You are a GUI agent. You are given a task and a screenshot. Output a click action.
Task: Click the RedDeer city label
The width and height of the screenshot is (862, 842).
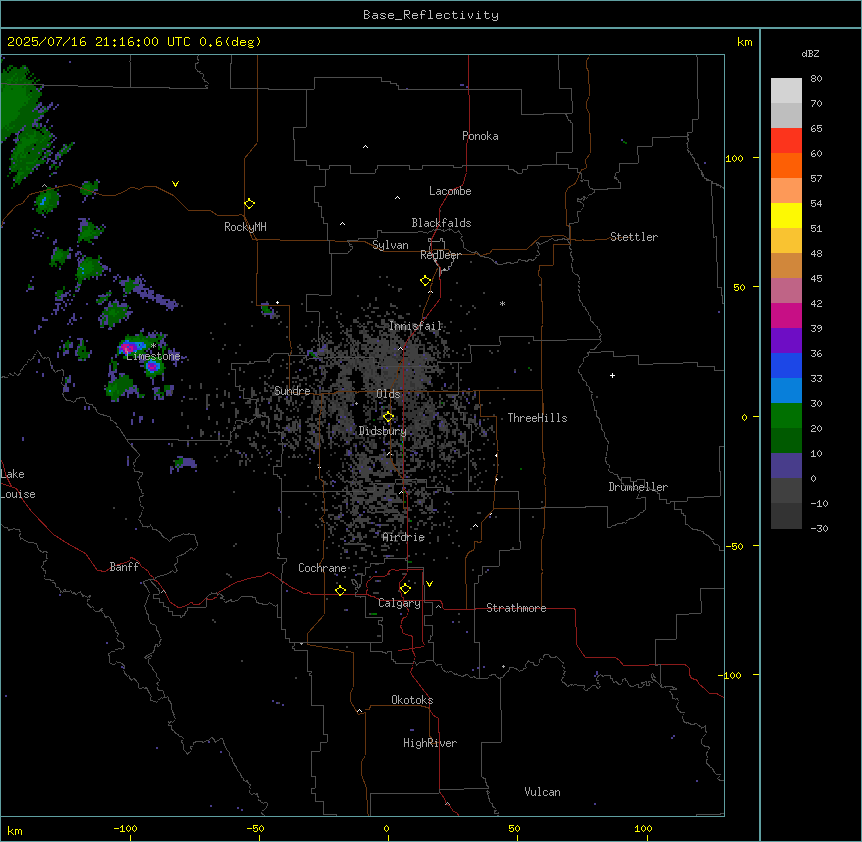tap(440, 255)
